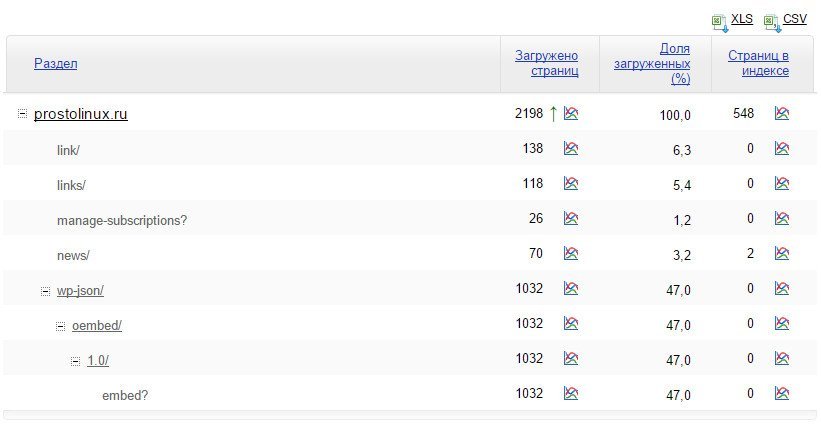821x428 pixels.
Task: Click the 6,3 percentage value
Action: tap(682, 150)
